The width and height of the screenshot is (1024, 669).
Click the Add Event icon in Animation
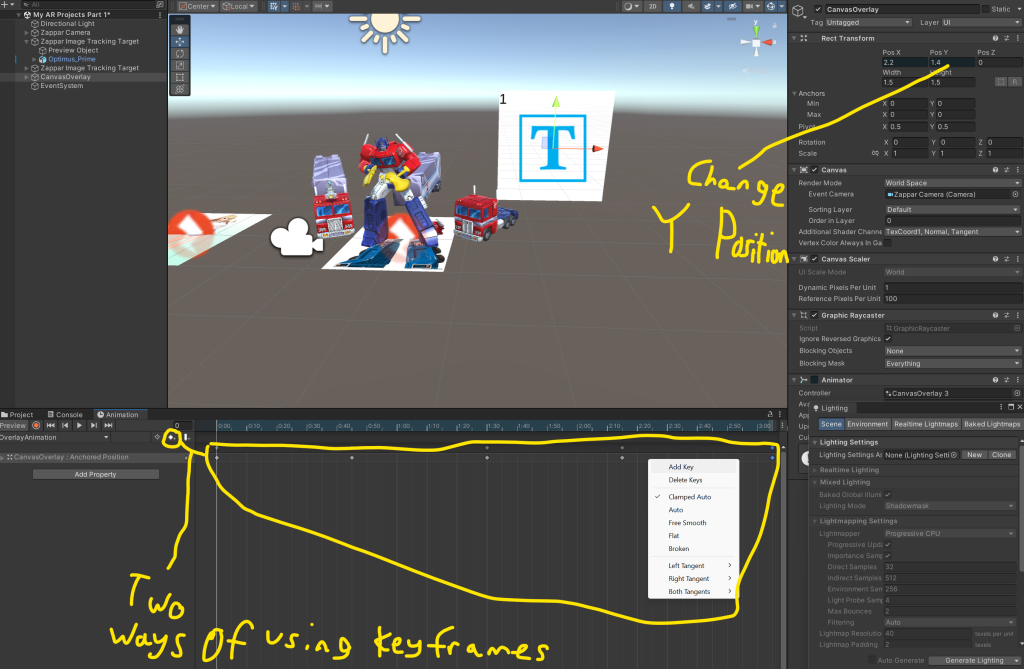click(185, 437)
